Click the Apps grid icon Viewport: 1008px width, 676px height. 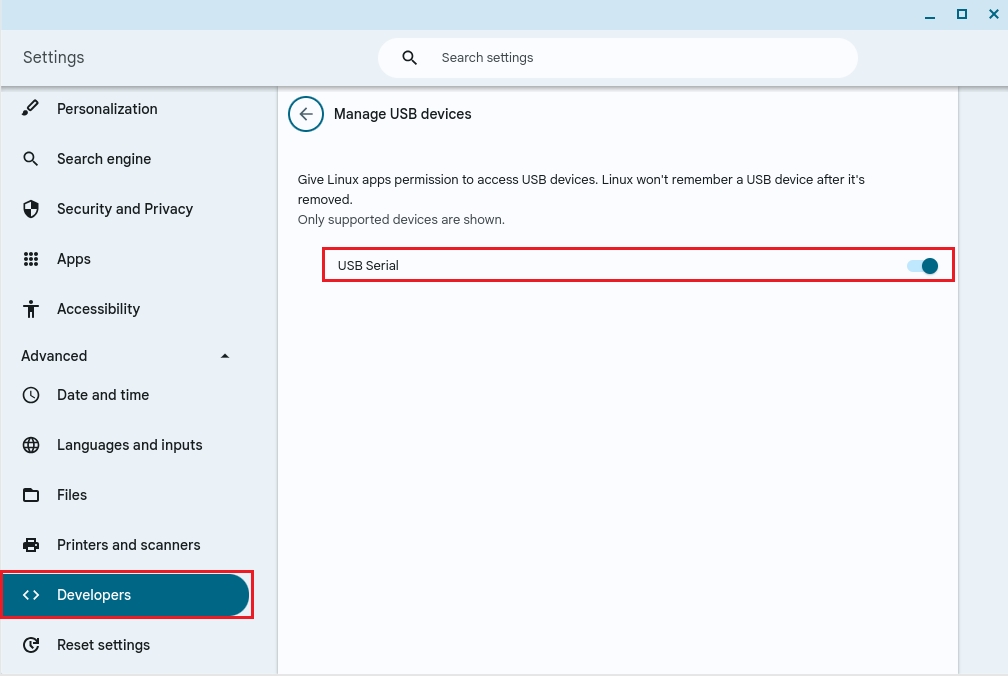point(31,259)
